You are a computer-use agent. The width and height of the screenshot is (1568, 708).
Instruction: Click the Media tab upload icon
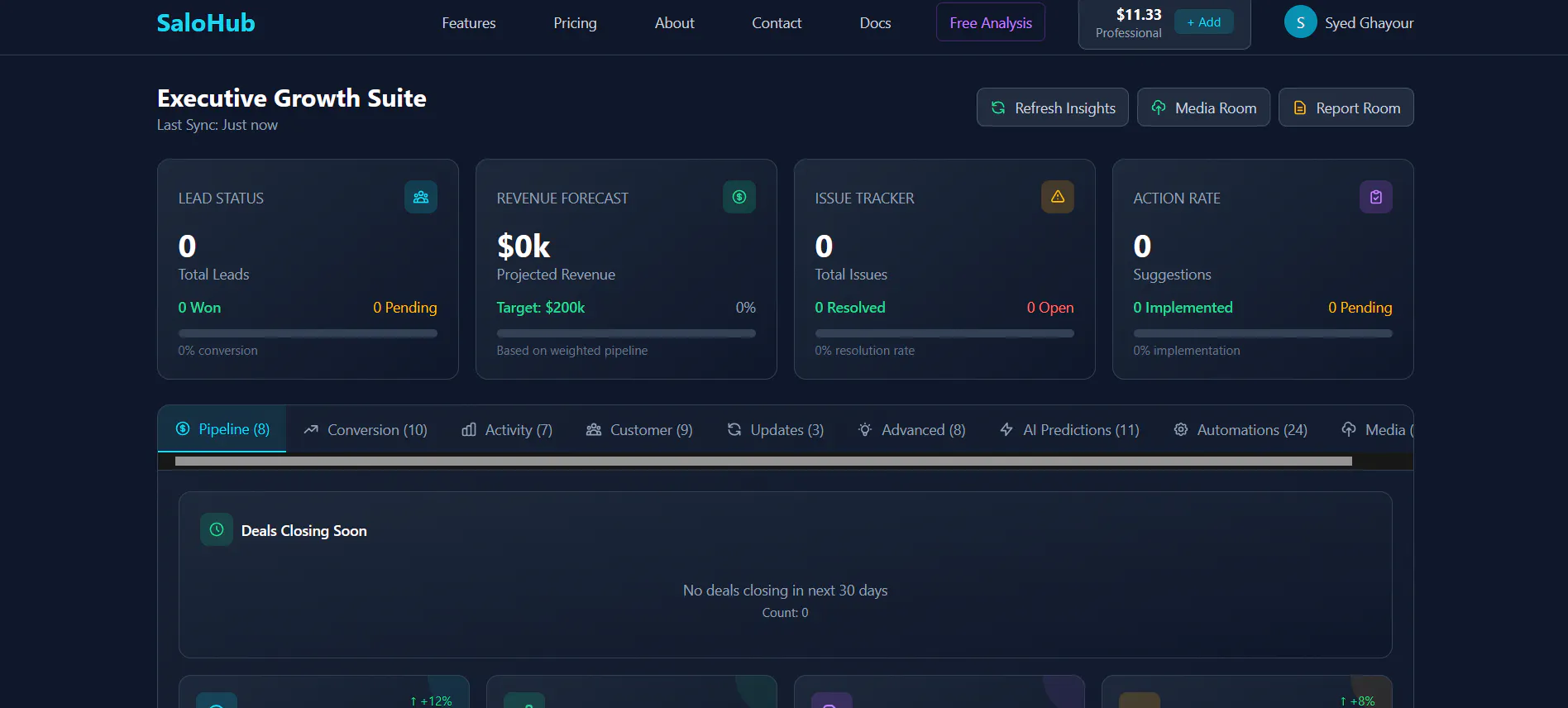[x=1349, y=429]
